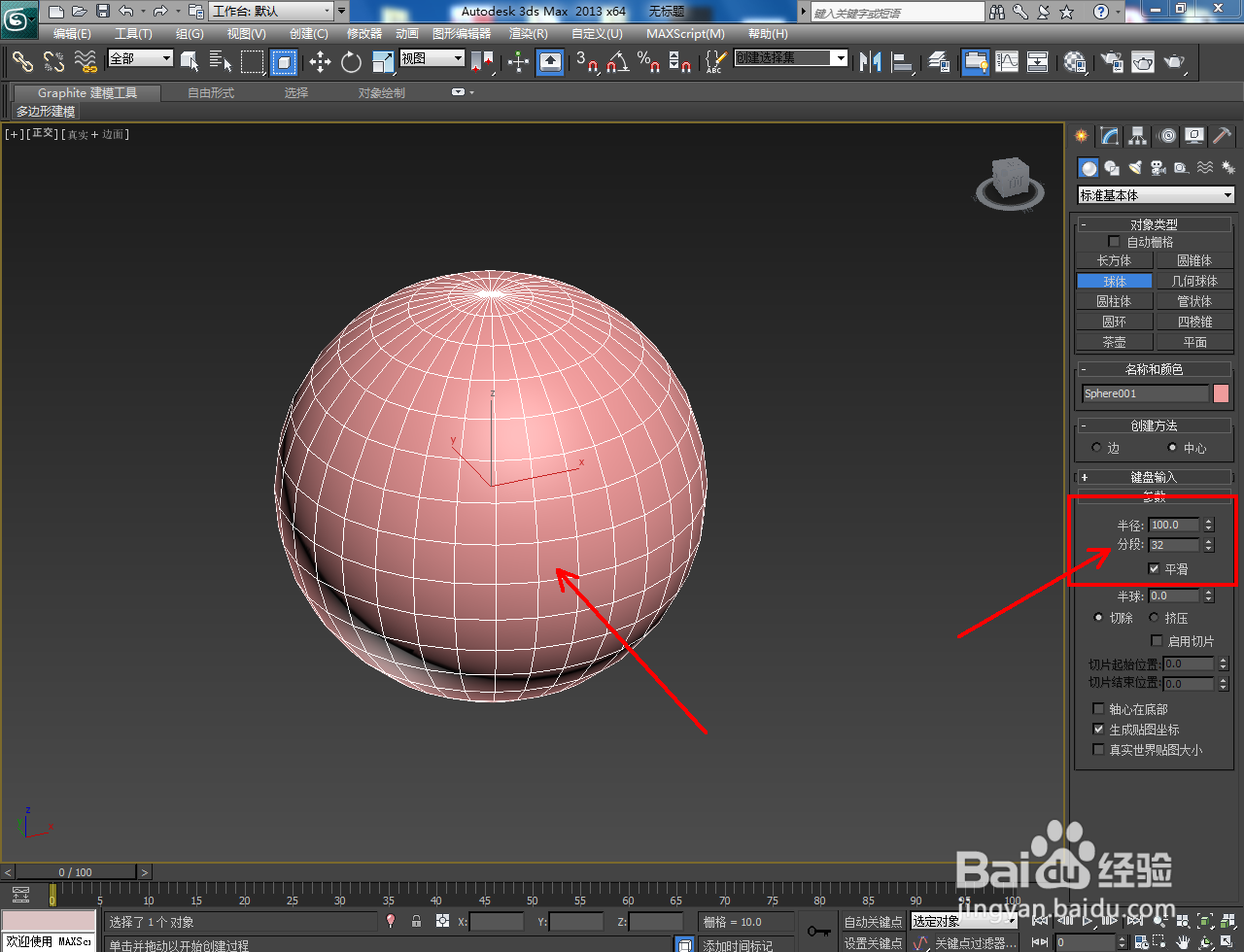1244x952 pixels.
Task: Activate Bind to Space Warp tool
Action: 86,62
